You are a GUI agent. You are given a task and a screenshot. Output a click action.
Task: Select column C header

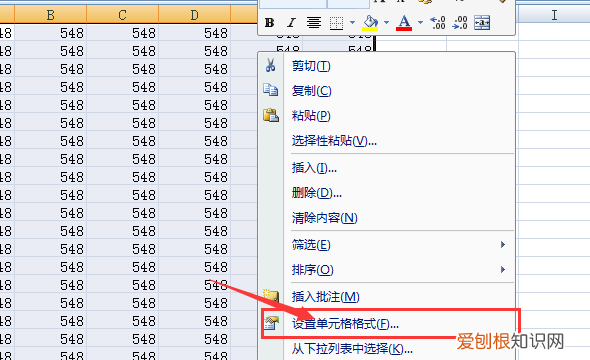pos(123,15)
